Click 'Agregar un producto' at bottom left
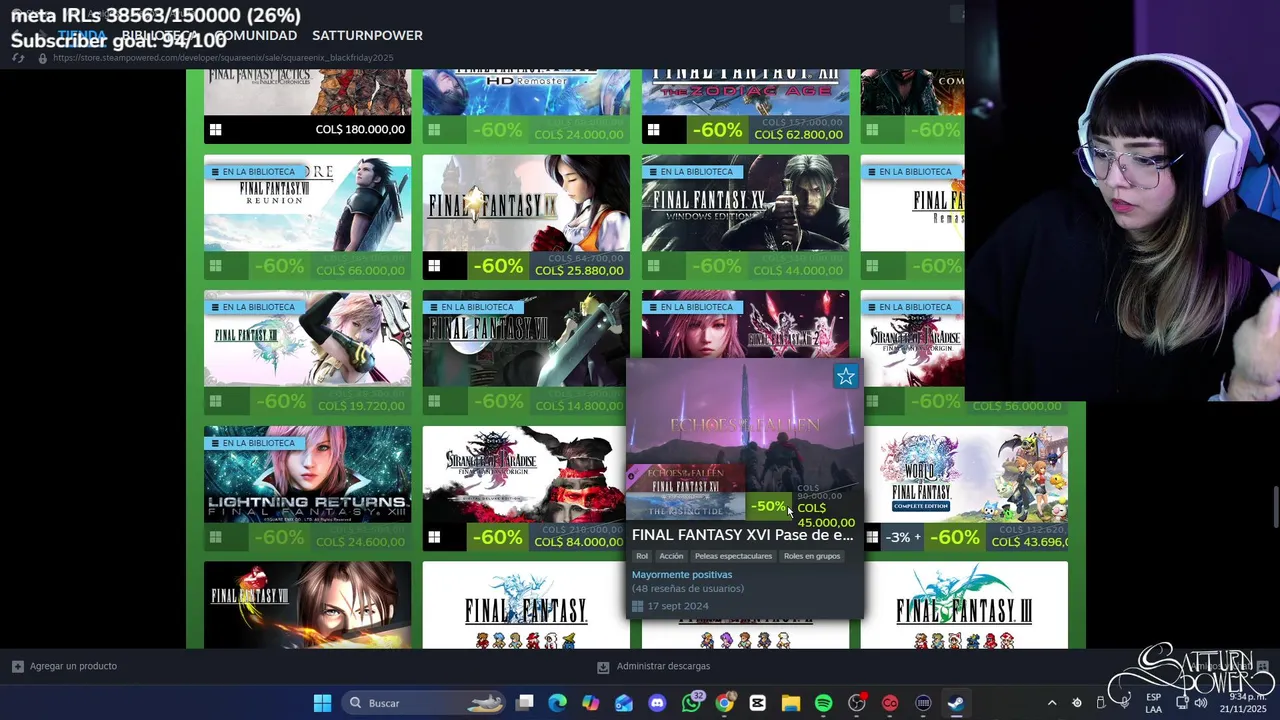Image resolution: width=1280 pixels, height=720 pixels. point(73,666)
